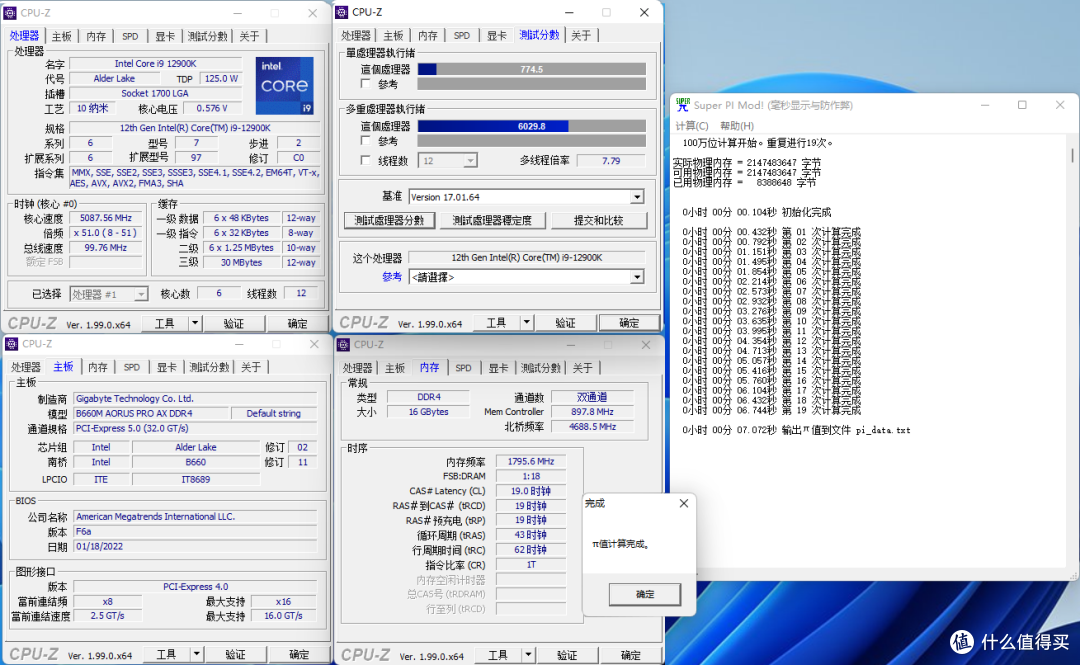Click 验证 button in memory window
Image resolution: width=1080 pixels, height=665 pixels.
[x=567, y=655]
